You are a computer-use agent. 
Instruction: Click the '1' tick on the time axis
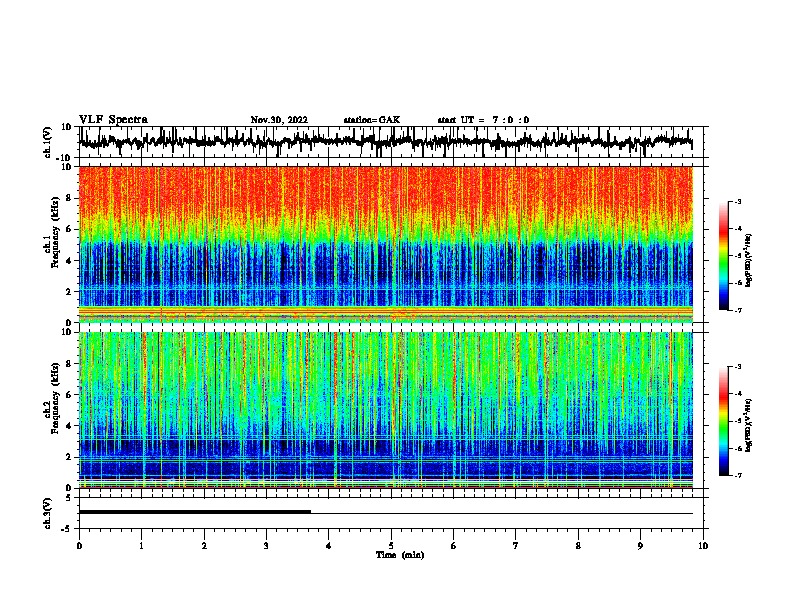[141, 546]
